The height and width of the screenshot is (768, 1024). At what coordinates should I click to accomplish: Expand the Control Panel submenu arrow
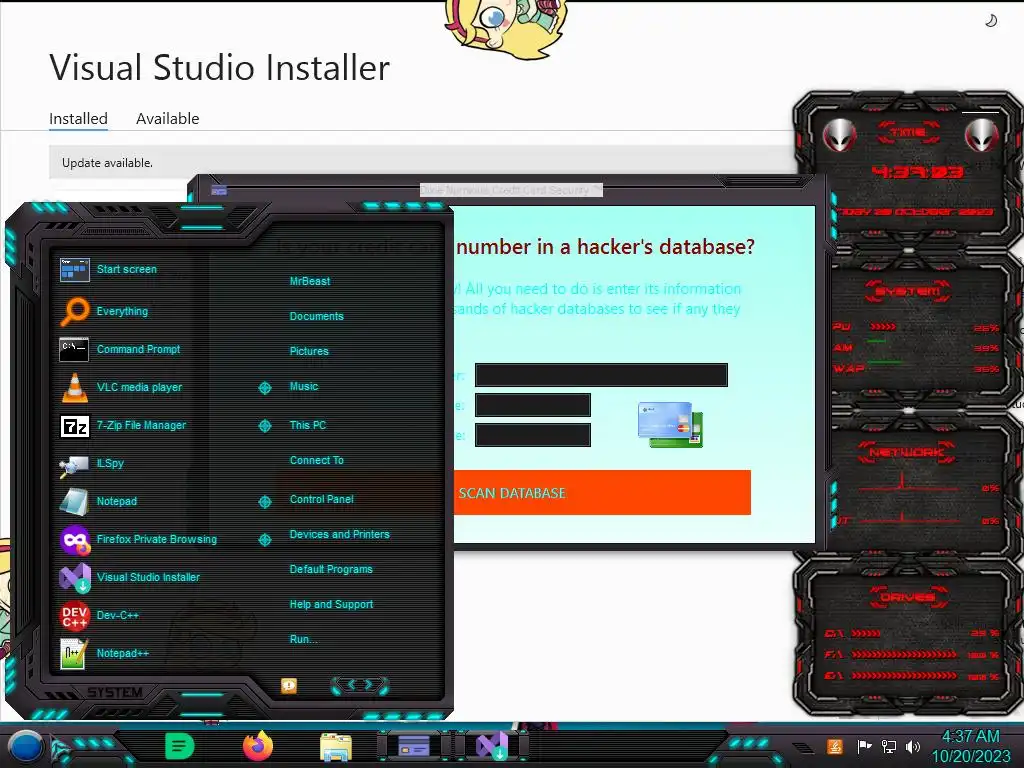[265, 502]
